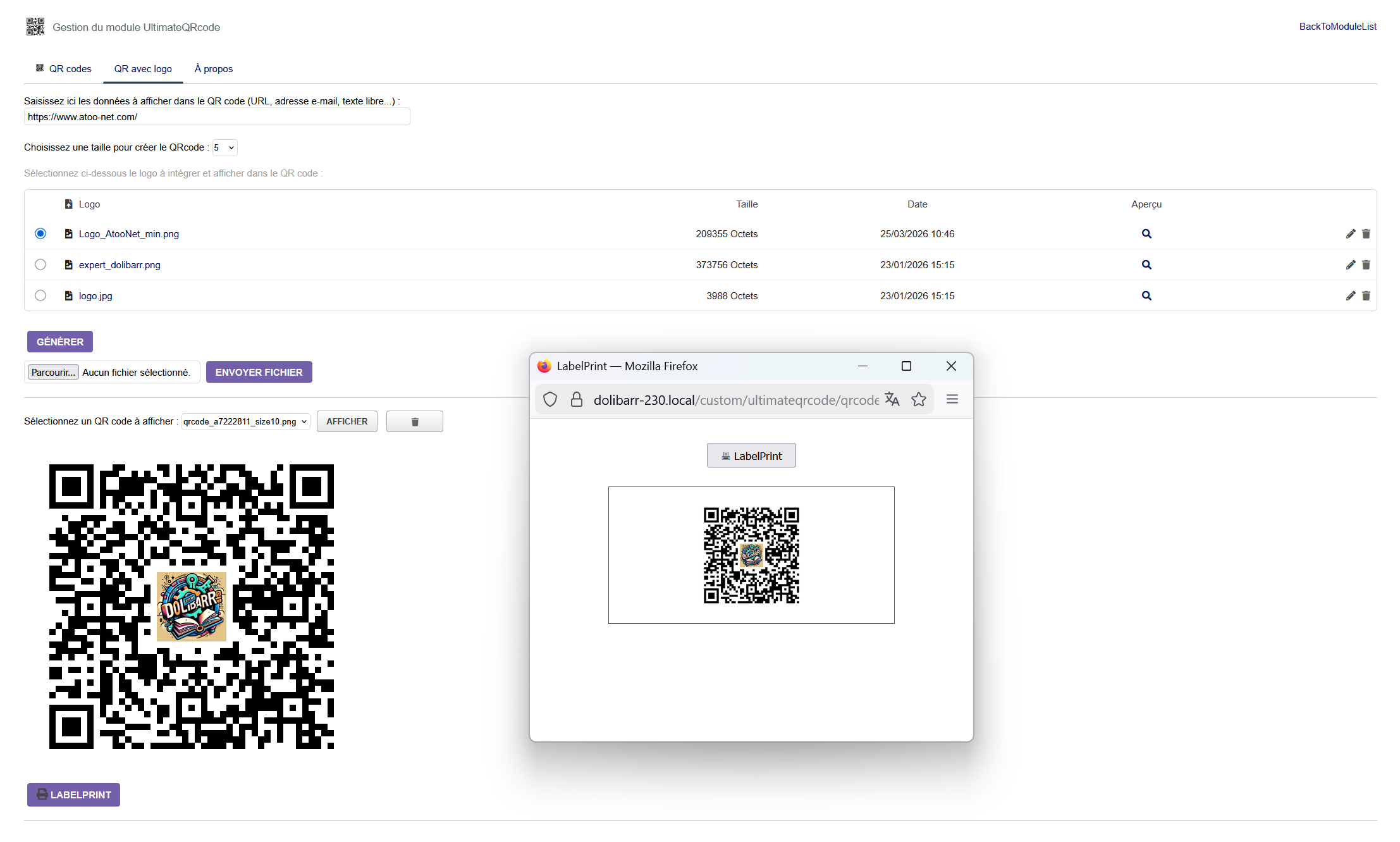This screenshot has height=842, width=1400.
Task: Delete expert_dolibarr.png with the trash icon
Action: (1366, 265)
